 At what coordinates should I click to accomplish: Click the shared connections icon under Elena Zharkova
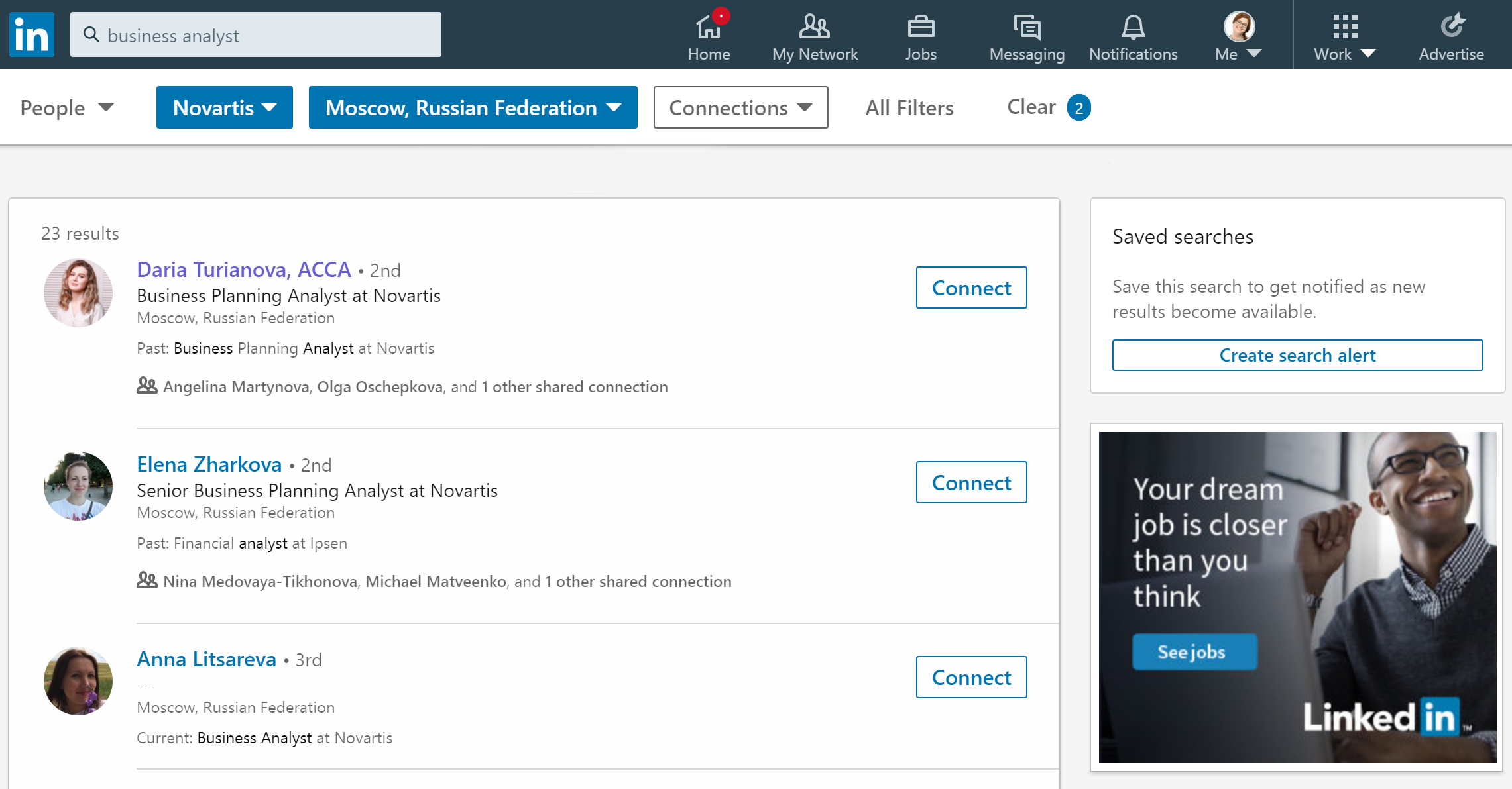coord(146,580)
